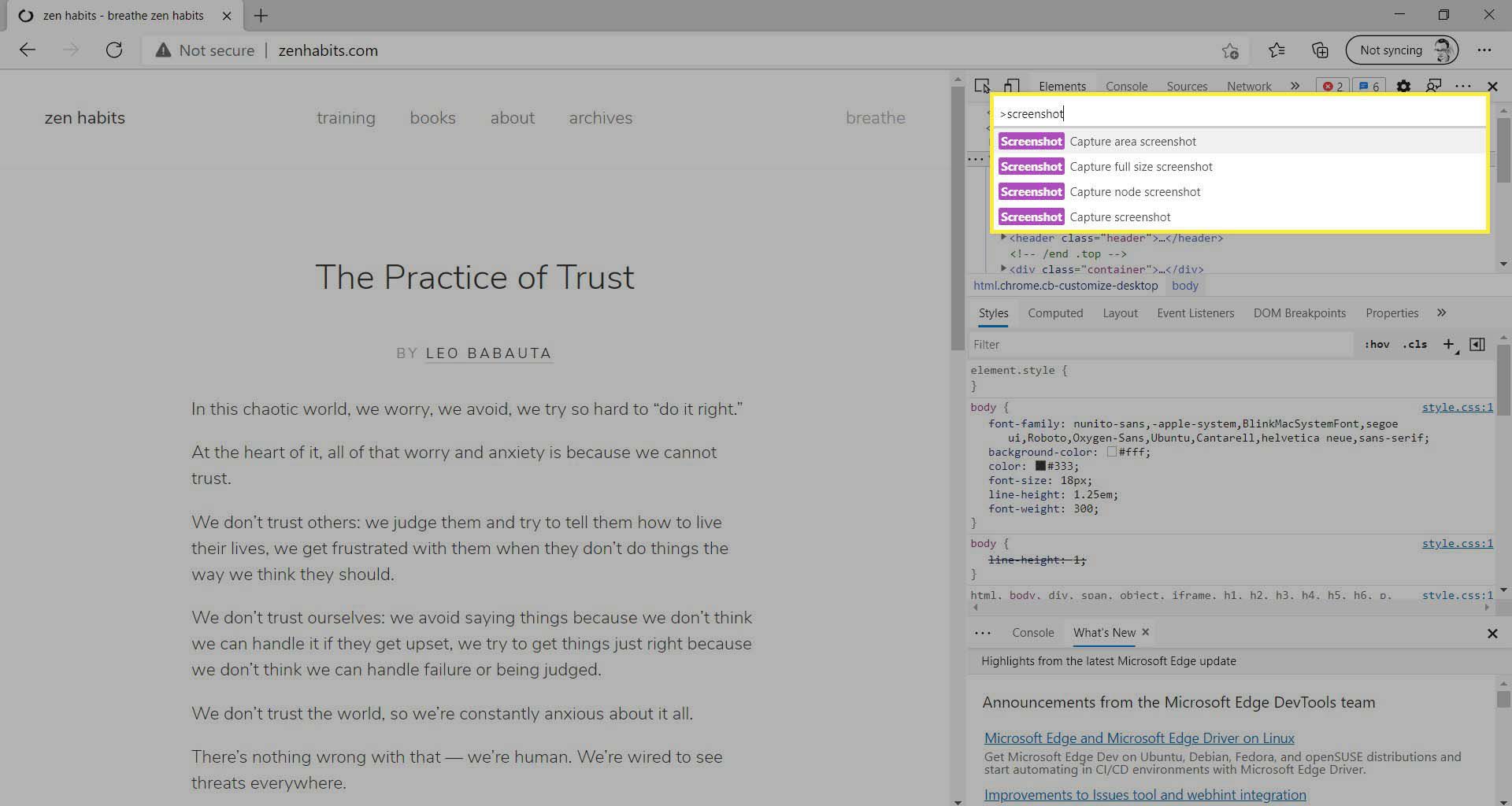This screenshot has height=806, width=1512.
Task: Open the Collections icon
Action: (1320, 50)
